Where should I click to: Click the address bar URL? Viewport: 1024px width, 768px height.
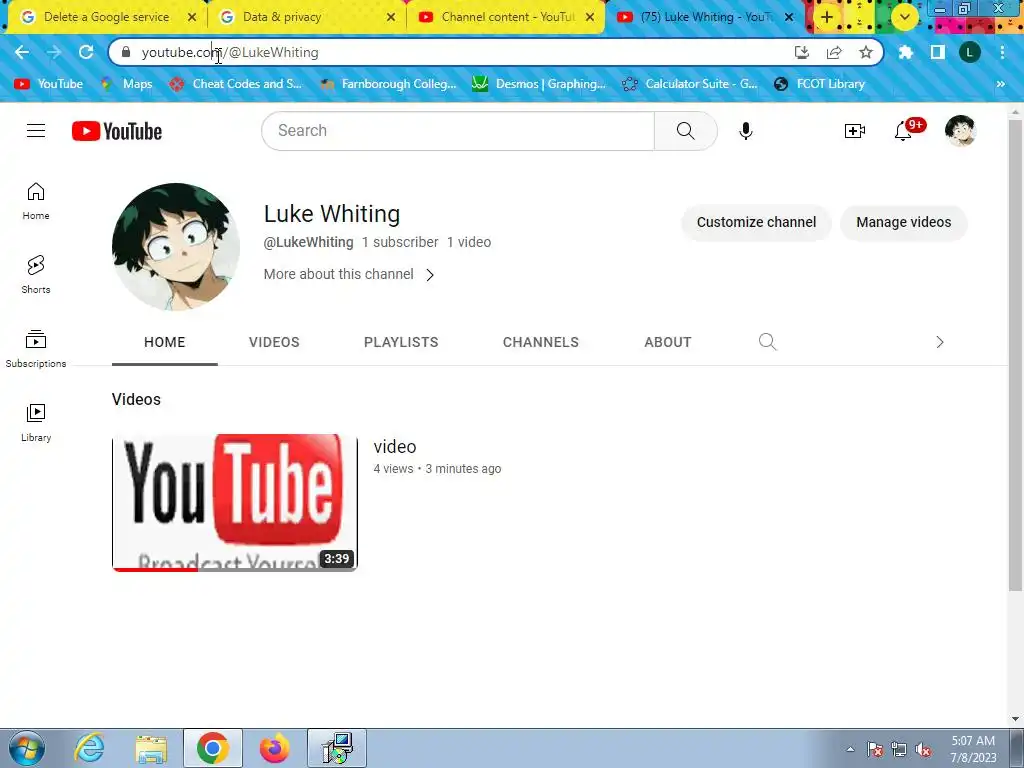pos(230,52)
